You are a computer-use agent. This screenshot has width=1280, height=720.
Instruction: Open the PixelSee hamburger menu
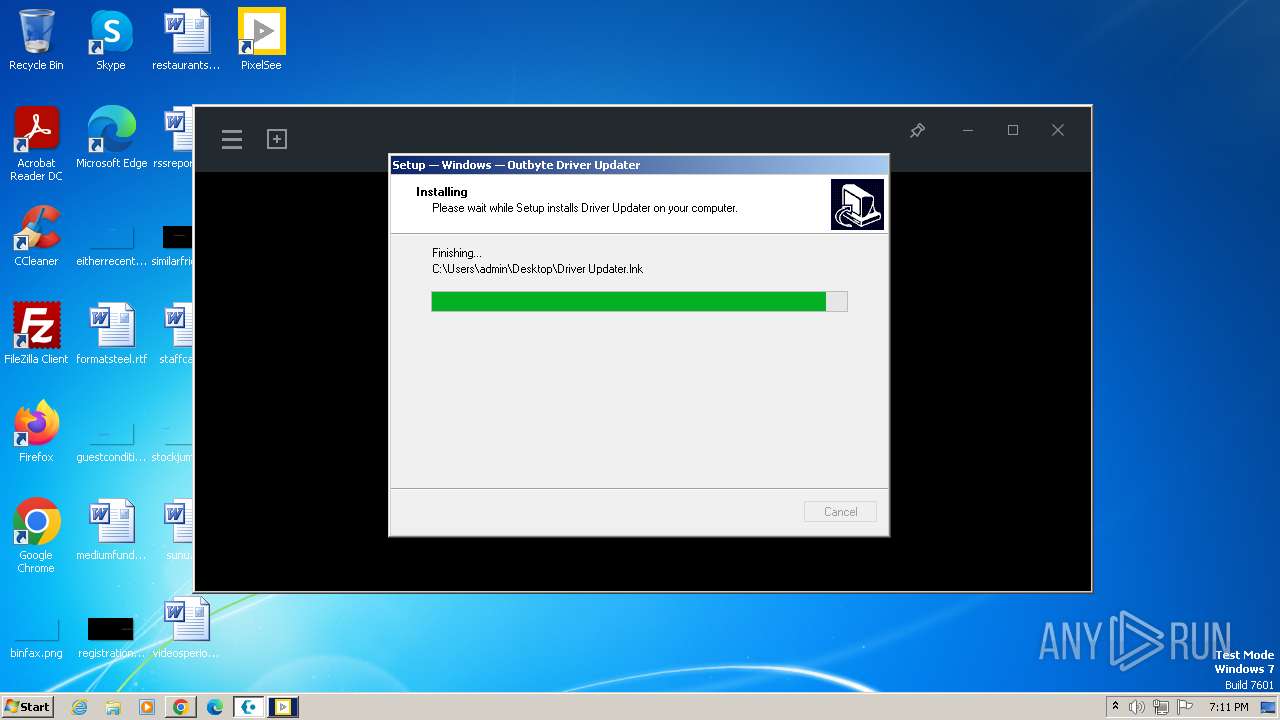pyautogui.click(x=232, y=139)
